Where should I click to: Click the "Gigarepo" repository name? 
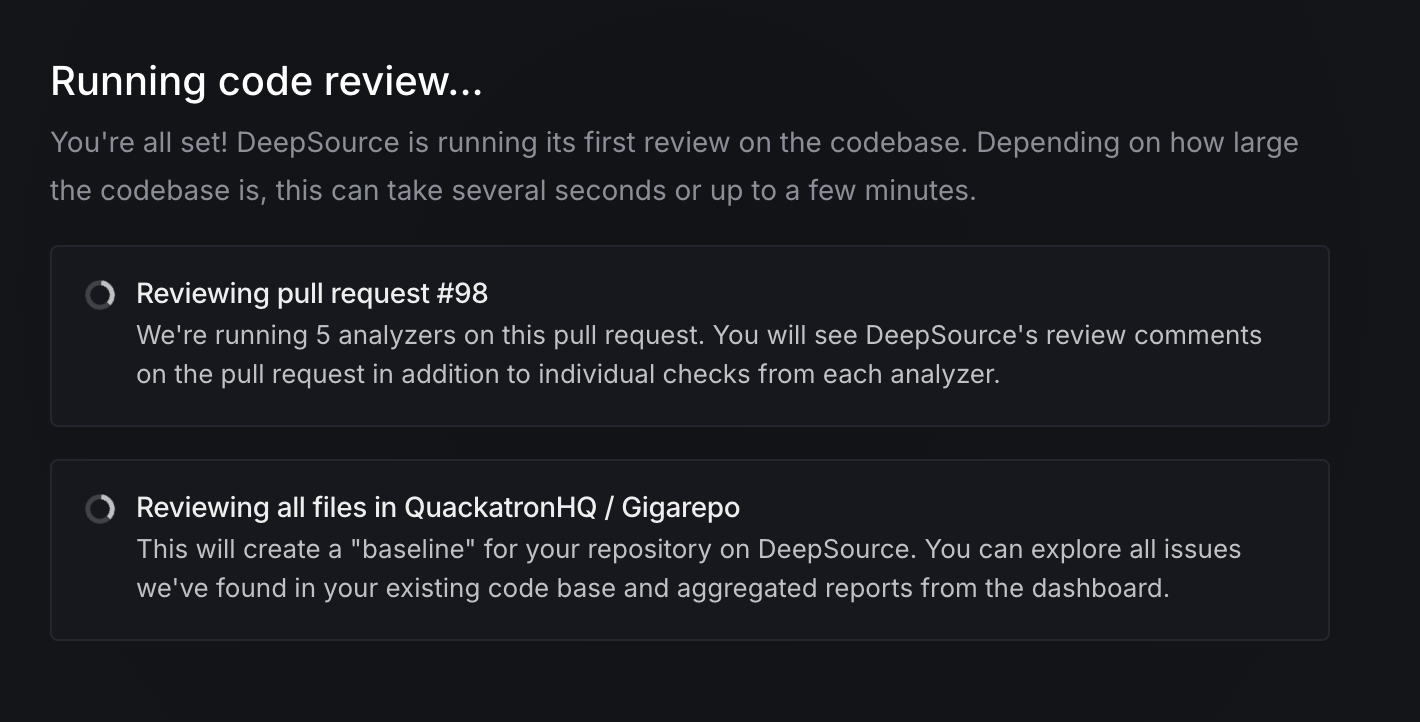[680, 507]
